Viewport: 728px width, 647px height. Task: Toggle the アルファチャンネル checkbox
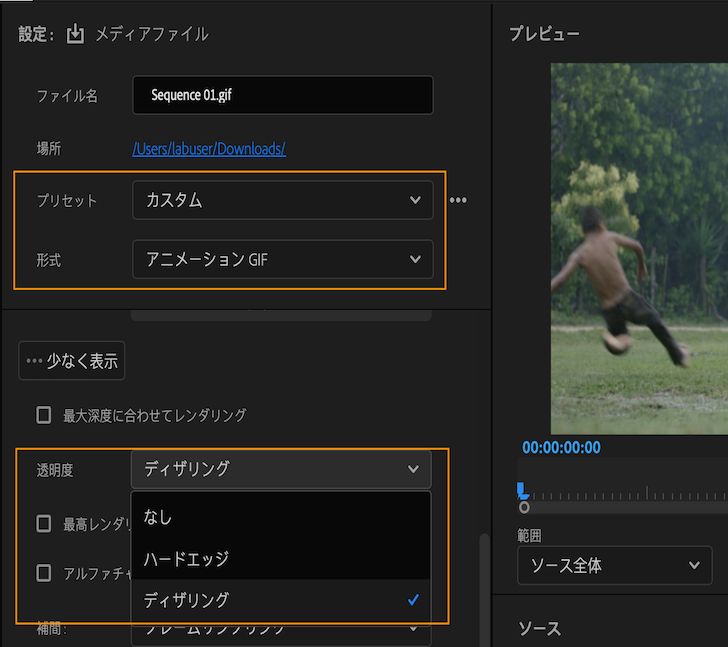[x=44, y=573]
